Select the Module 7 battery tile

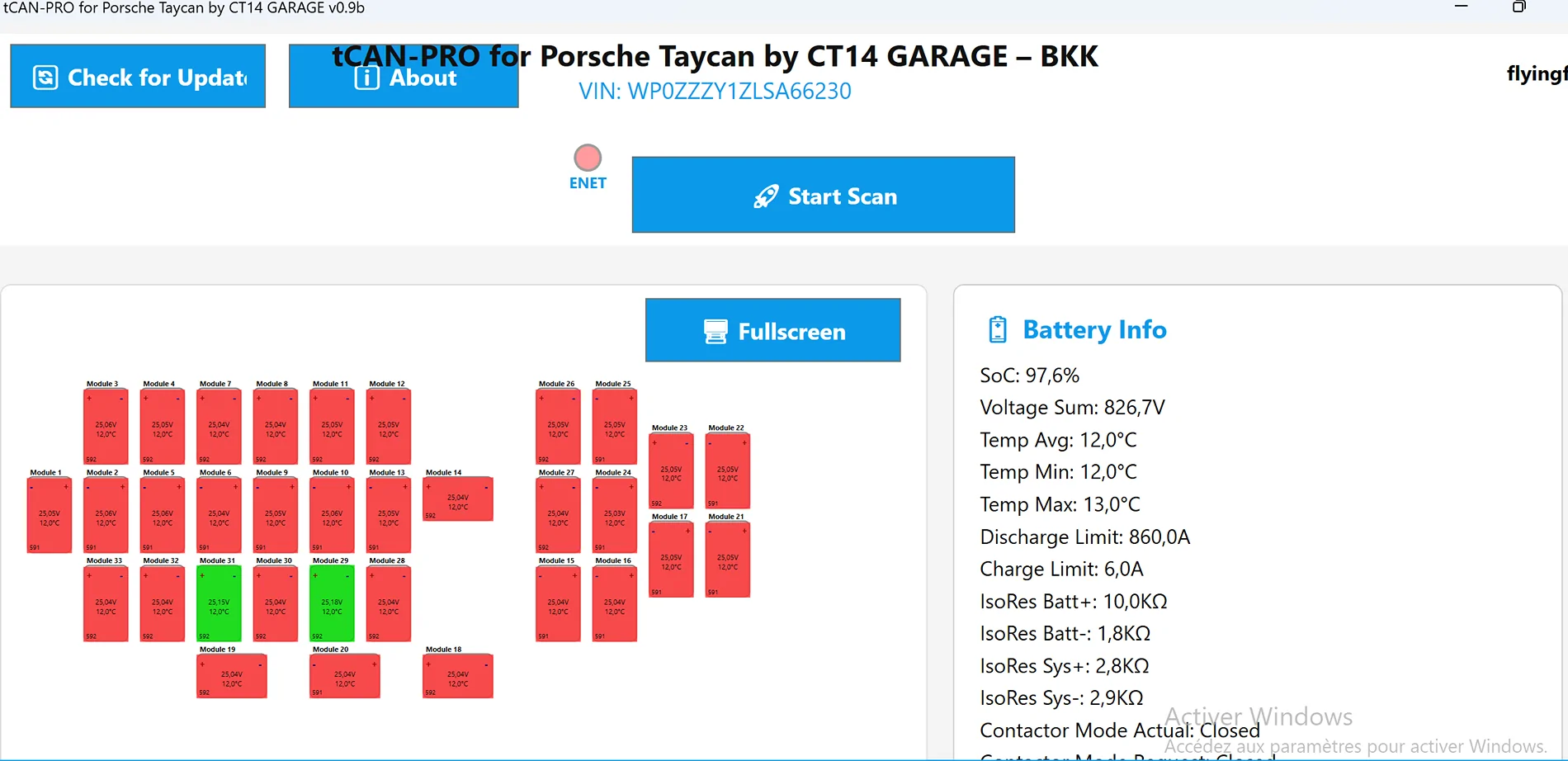[x=219, y=427]
